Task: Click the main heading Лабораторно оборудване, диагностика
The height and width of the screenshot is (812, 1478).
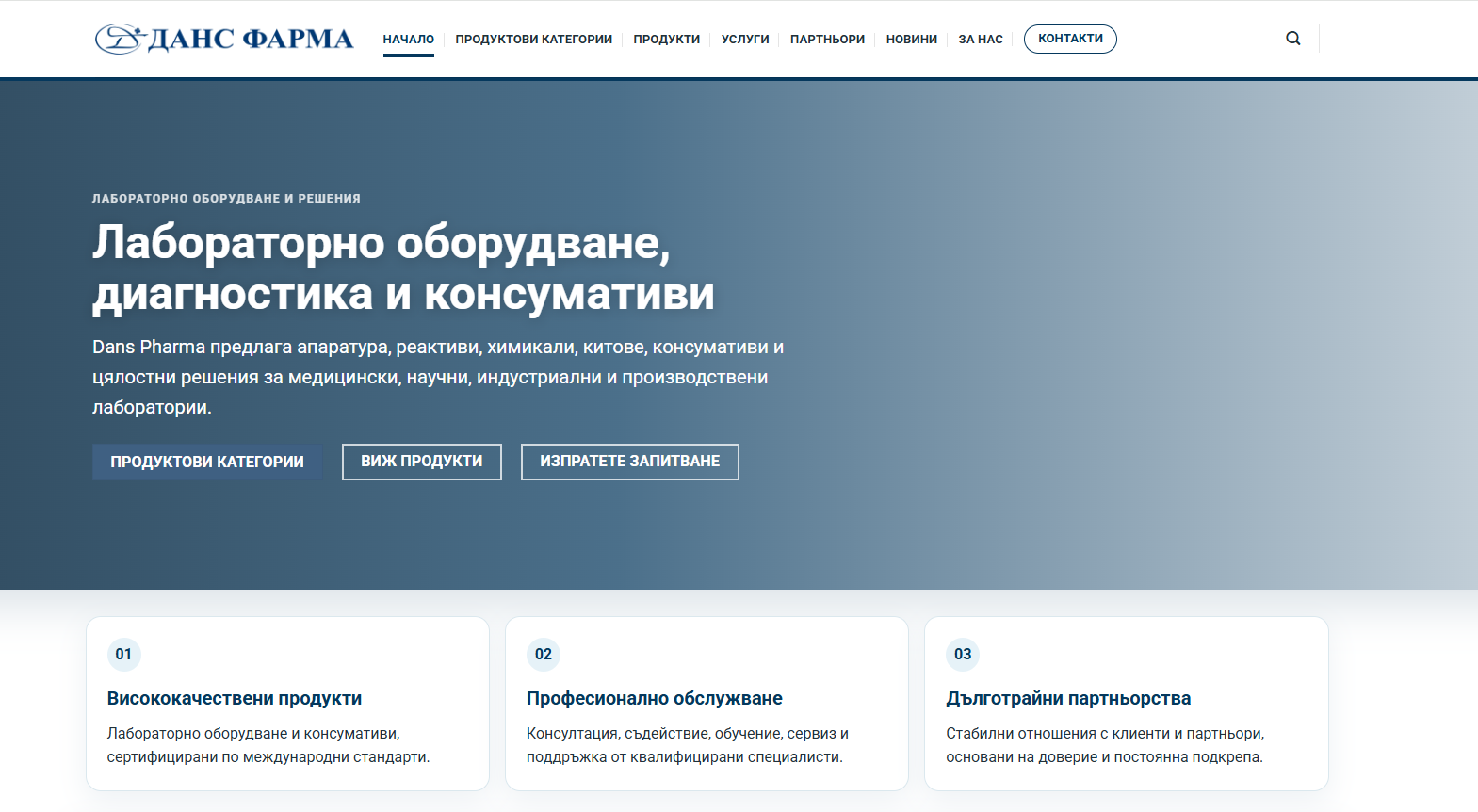Action: click(403, 268)
